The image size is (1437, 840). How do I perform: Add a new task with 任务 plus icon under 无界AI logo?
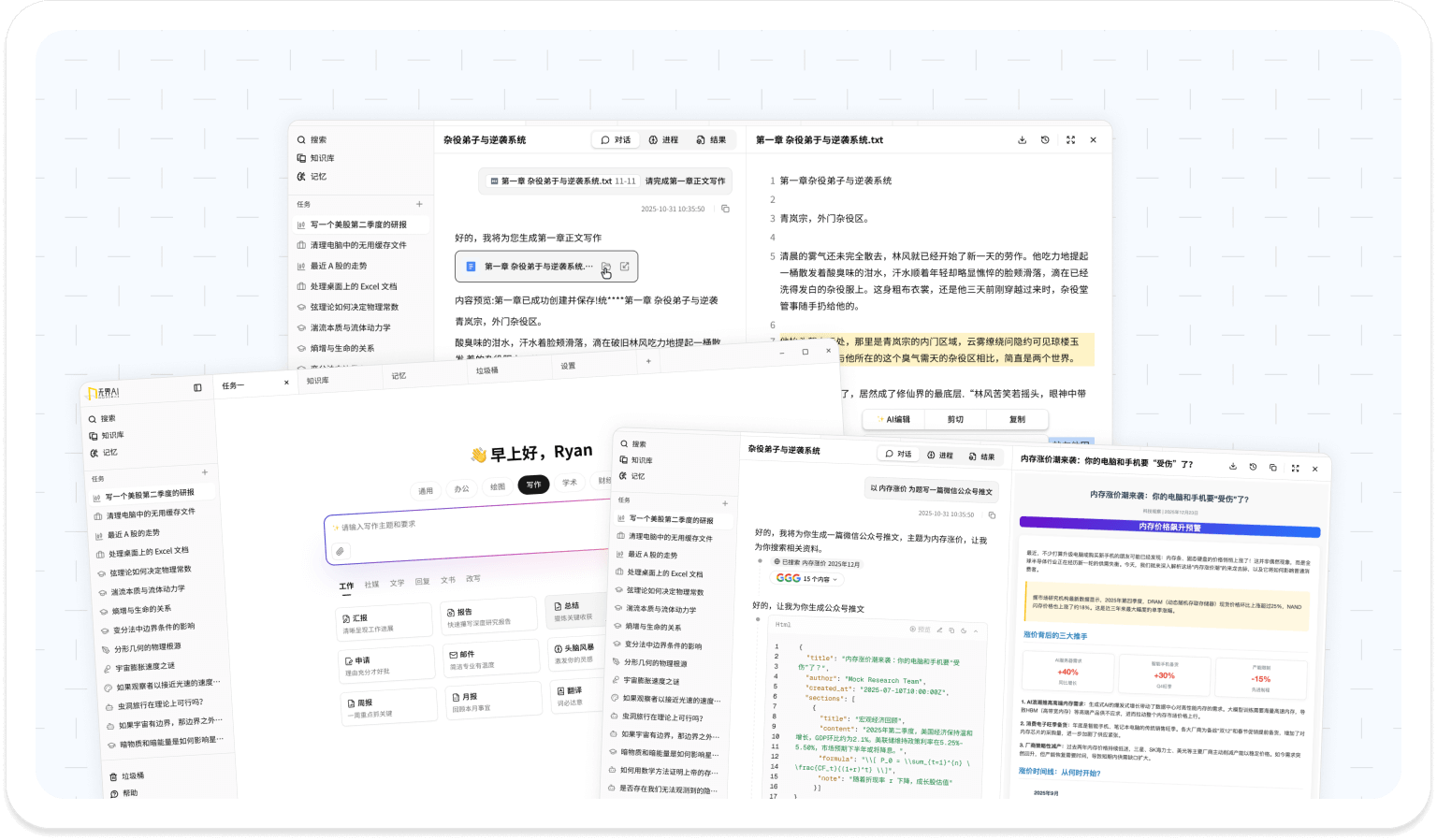pyautogui.click(x=205, y=472)
